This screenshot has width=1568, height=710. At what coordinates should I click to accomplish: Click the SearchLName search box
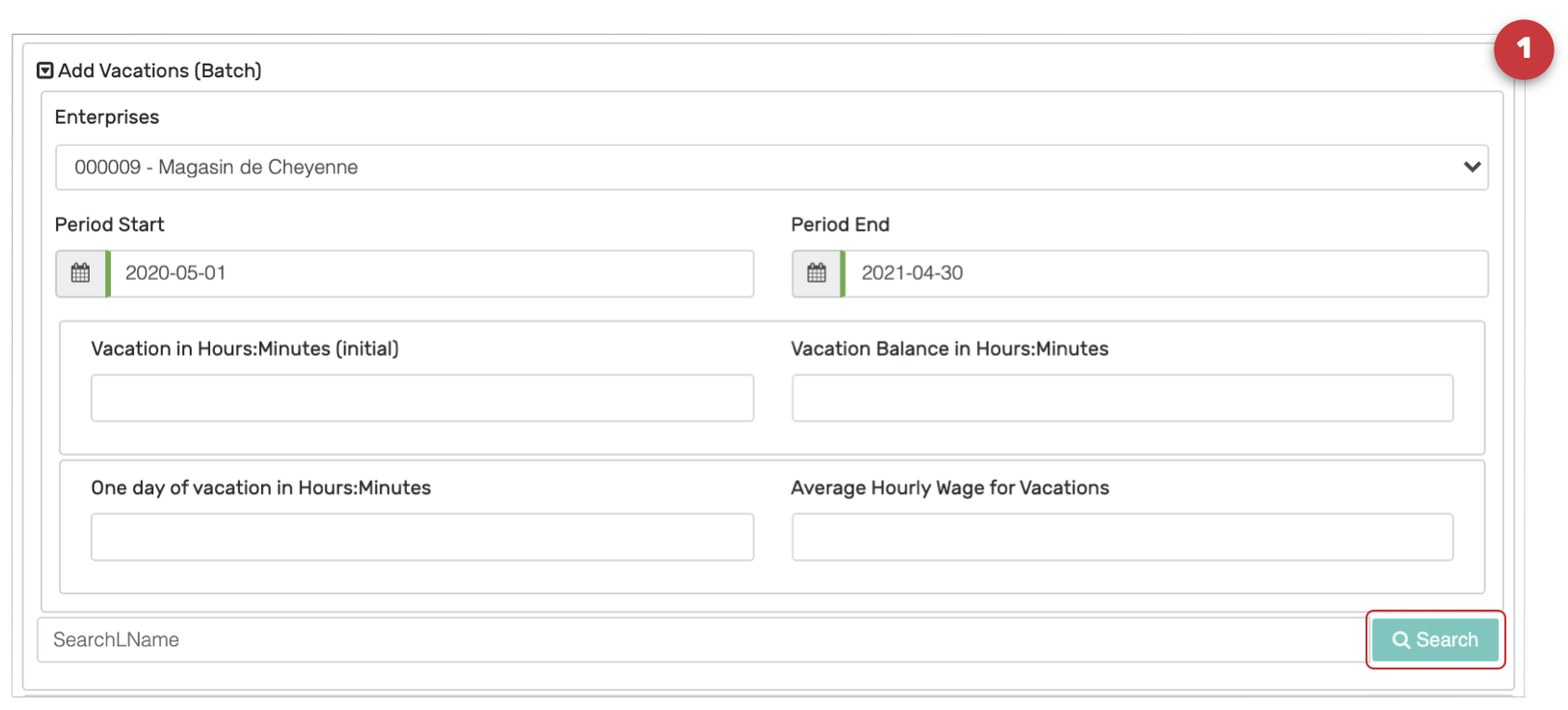coord(702,640)
